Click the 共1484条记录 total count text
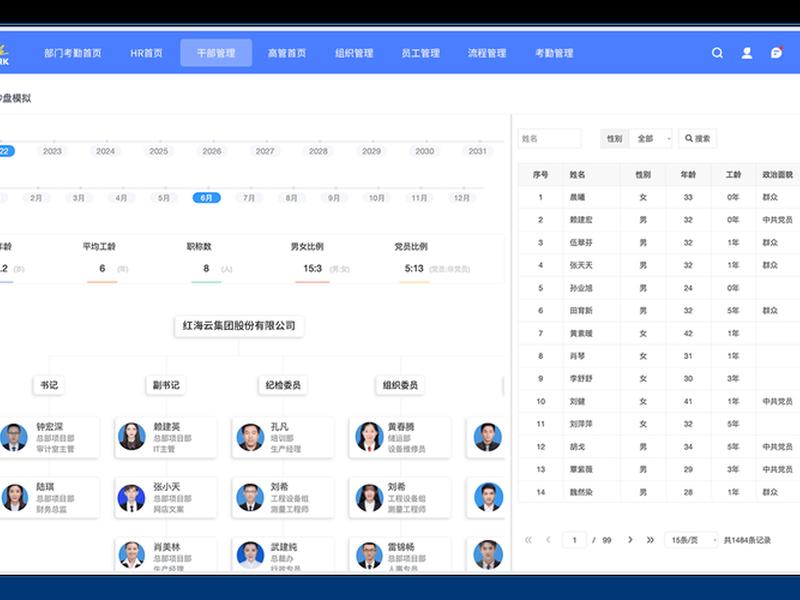 pyautogui.click(x=747, y=540)
